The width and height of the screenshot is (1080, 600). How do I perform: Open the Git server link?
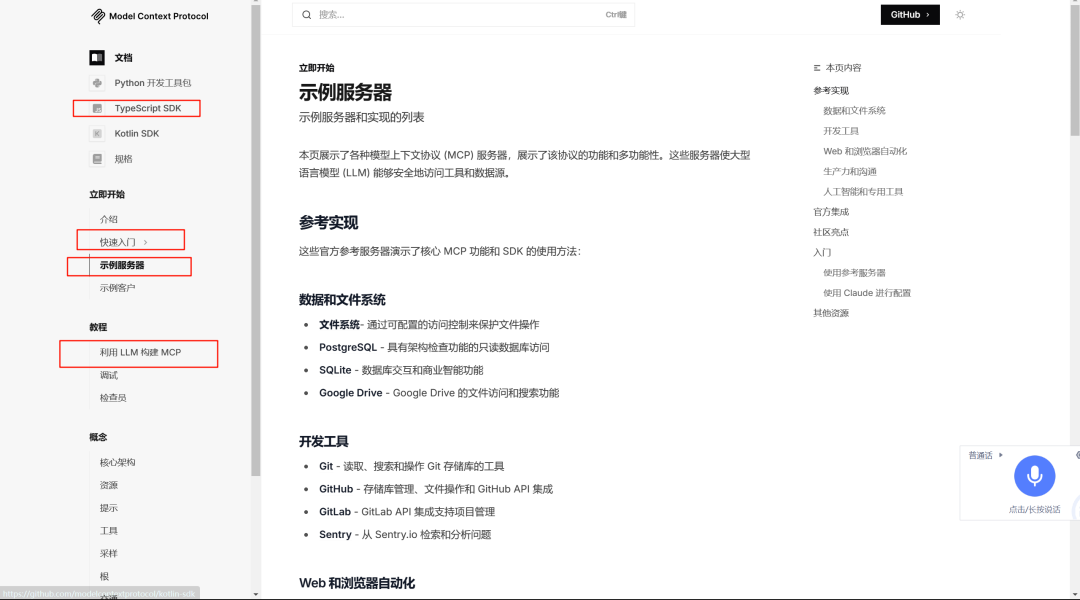326,466
